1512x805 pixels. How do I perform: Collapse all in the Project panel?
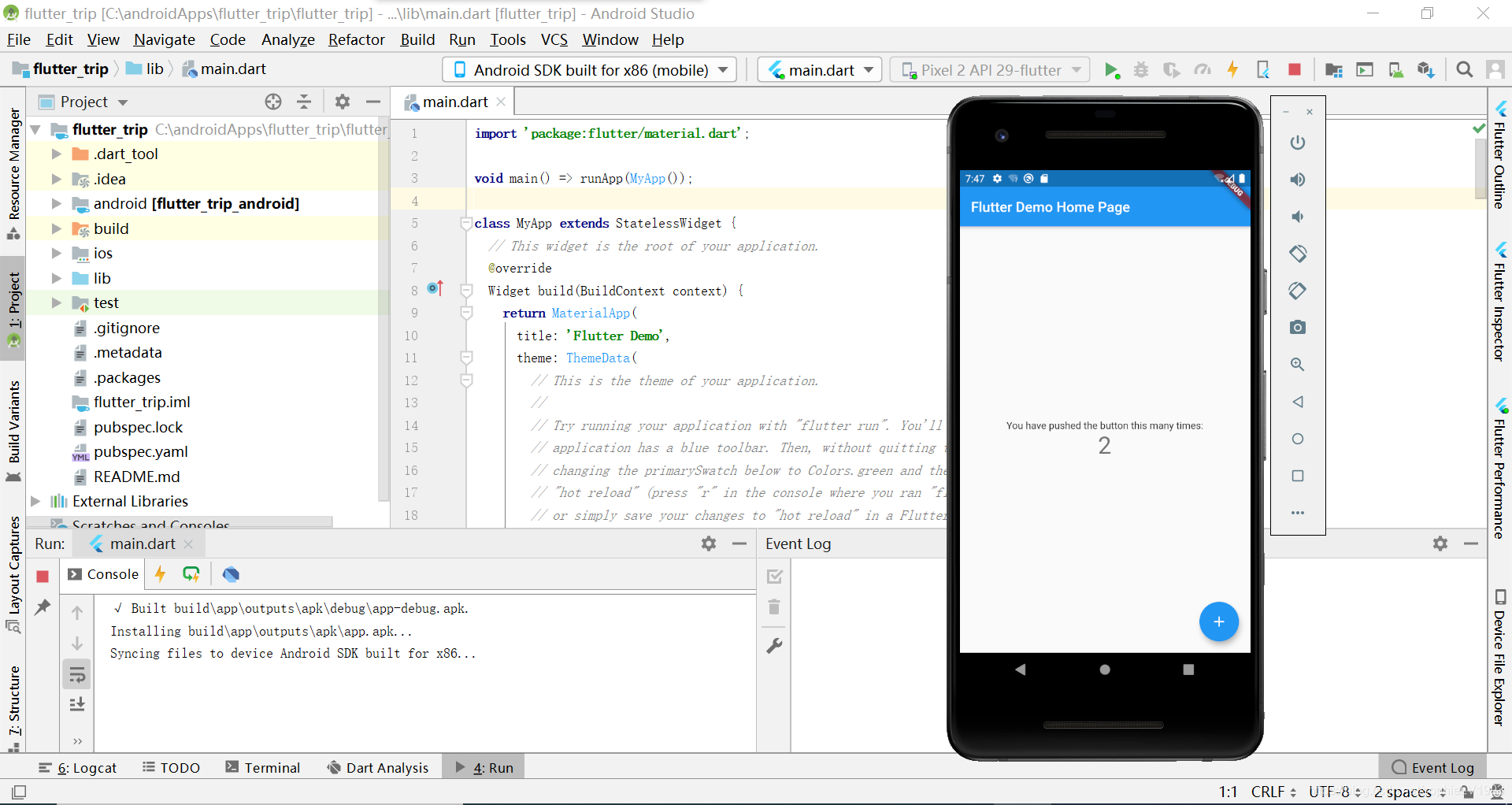(x=304, y=102)
